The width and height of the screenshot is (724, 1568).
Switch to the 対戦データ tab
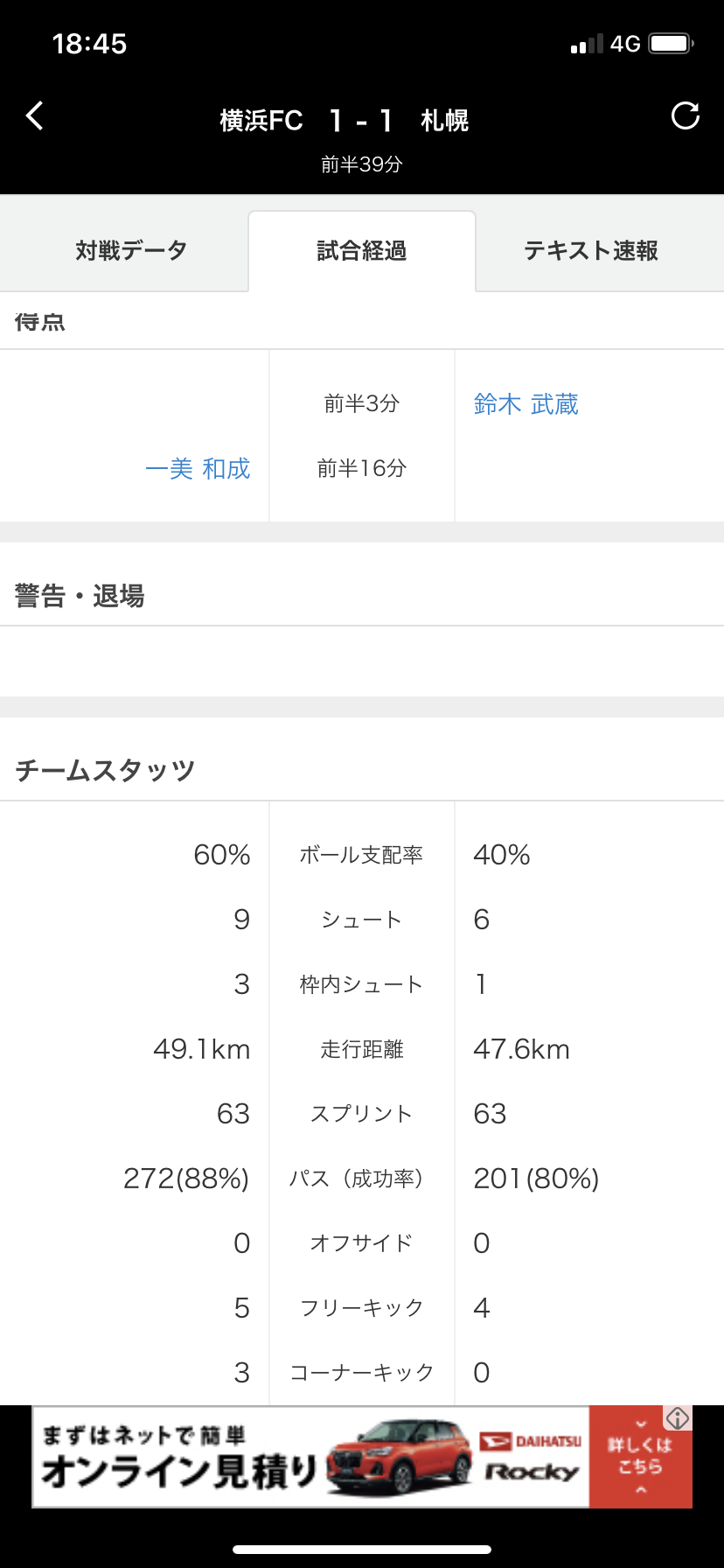[131, 251]
